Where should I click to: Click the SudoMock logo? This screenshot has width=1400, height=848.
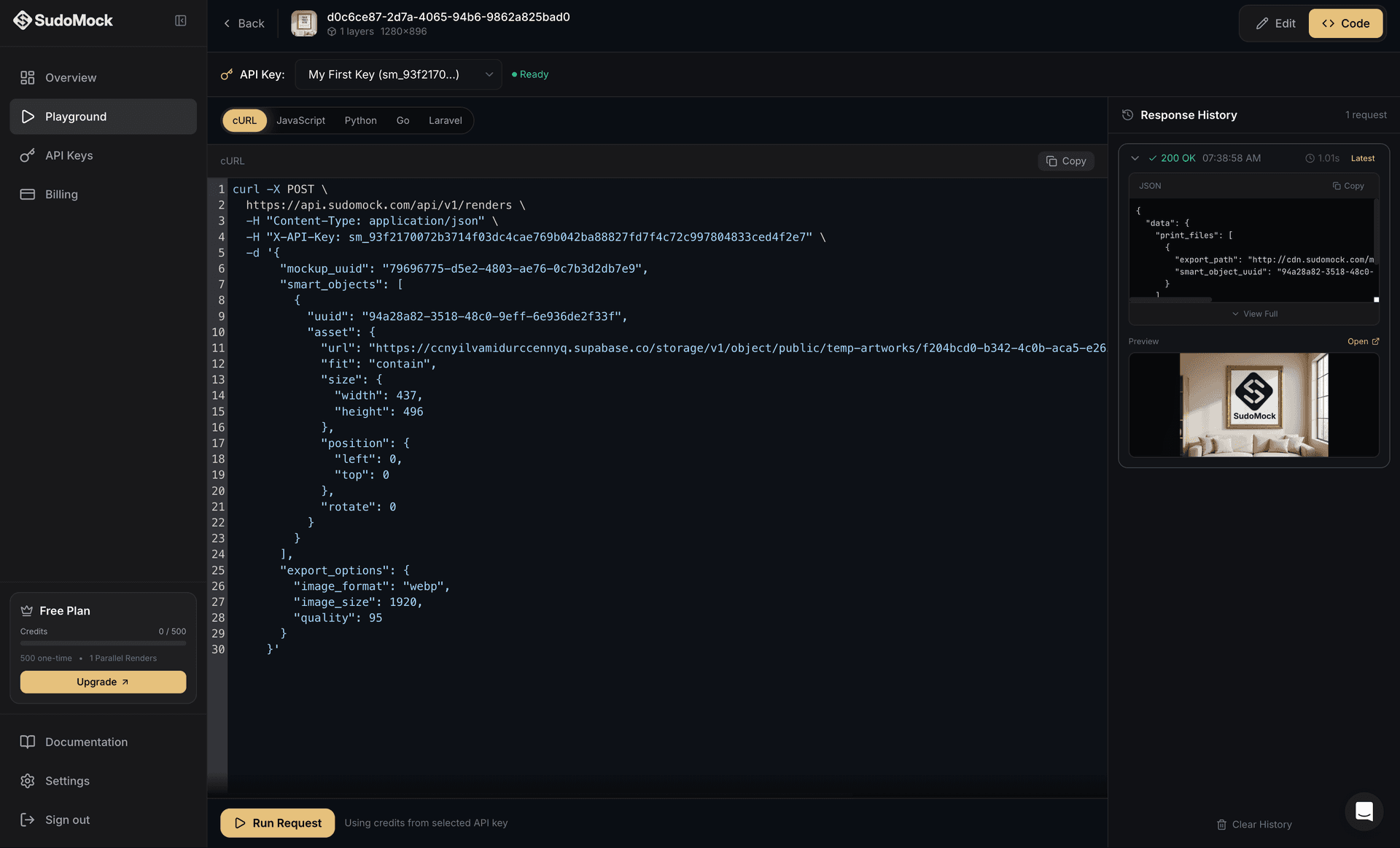click(x=63, y=20)
